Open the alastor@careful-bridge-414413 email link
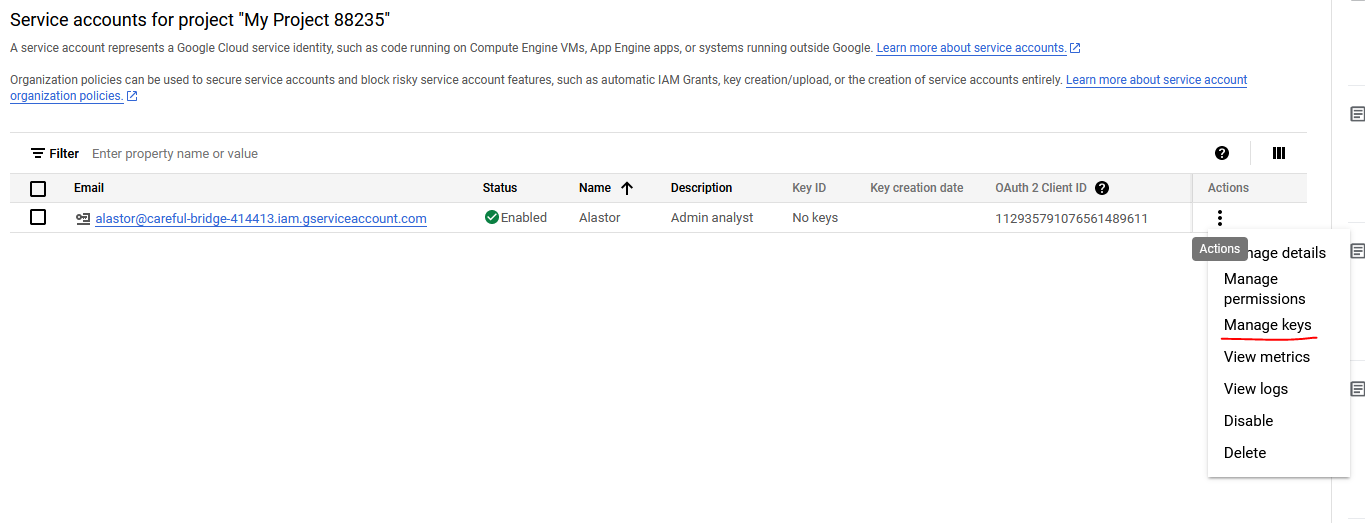The image size is (1365, 523). (x=261, y=218)
